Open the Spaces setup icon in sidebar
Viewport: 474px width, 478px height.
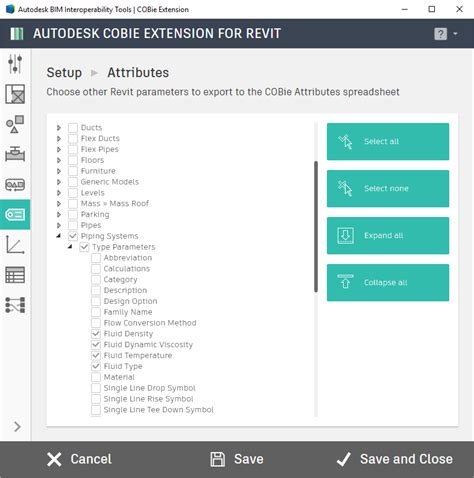click(15, 94)
